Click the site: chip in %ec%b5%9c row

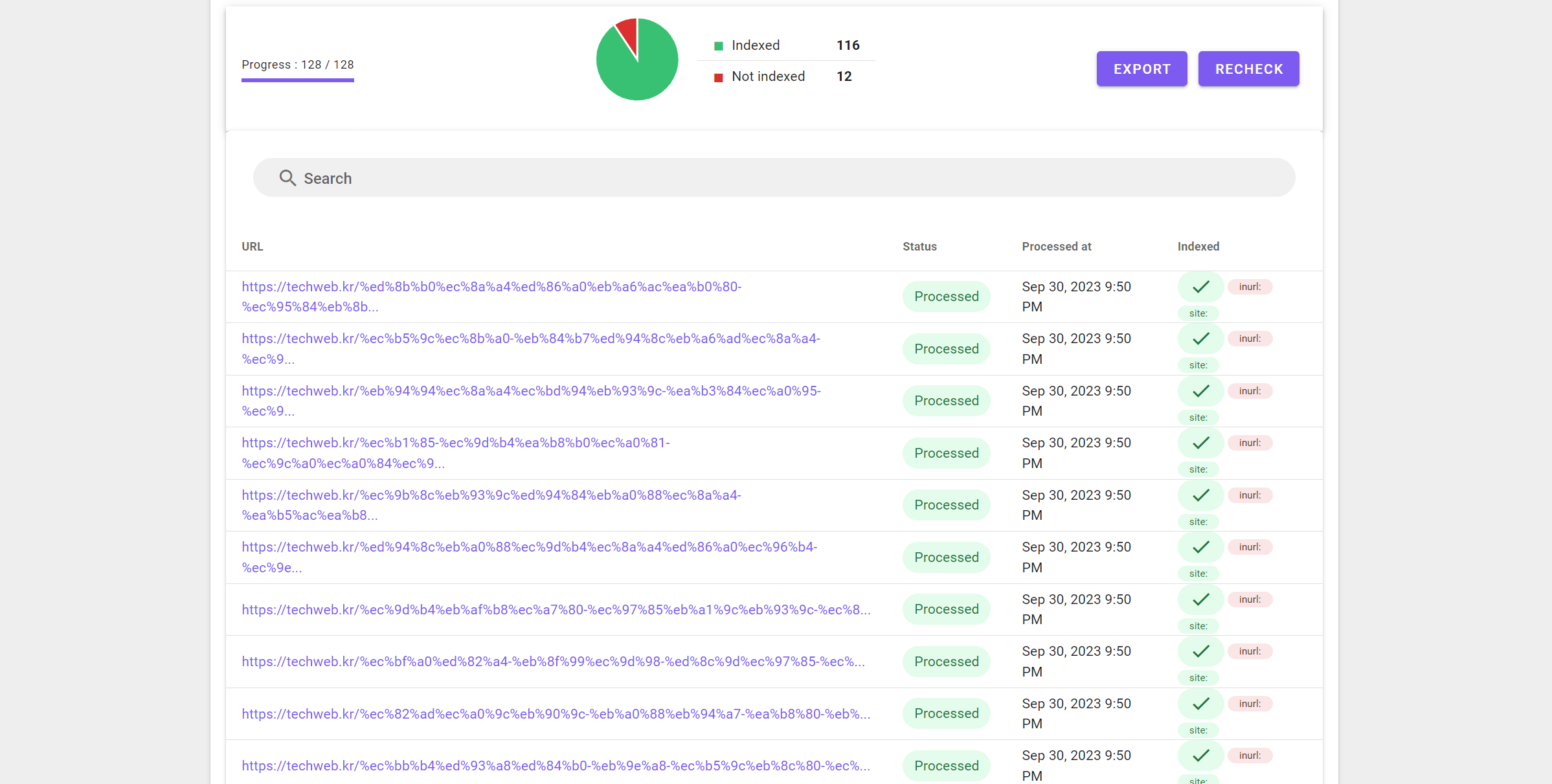1198,365
